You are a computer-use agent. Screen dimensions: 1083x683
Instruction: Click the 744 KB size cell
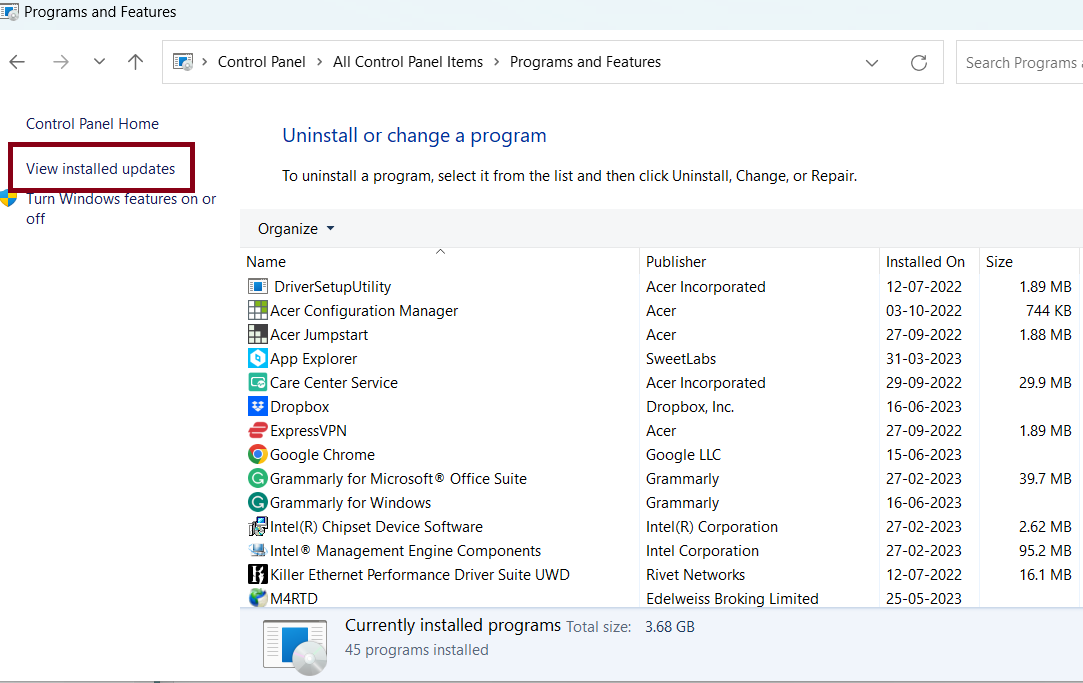point(1048,311)
